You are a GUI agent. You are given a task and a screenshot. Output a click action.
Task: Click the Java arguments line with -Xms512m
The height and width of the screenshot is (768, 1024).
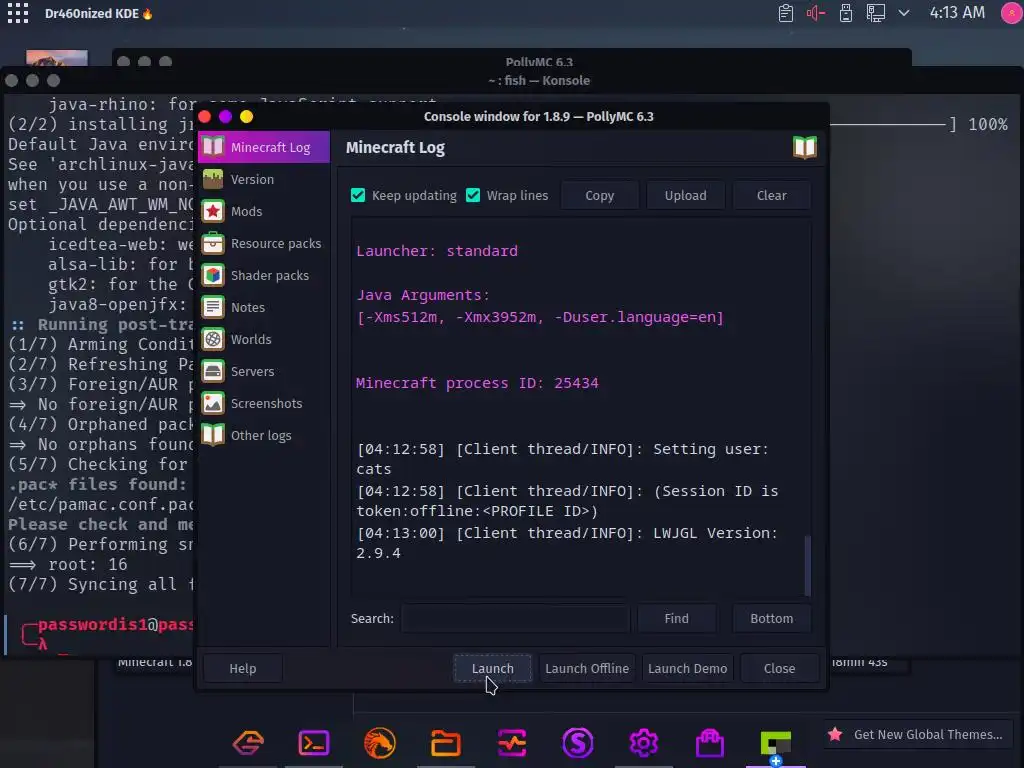click(540, 317)
